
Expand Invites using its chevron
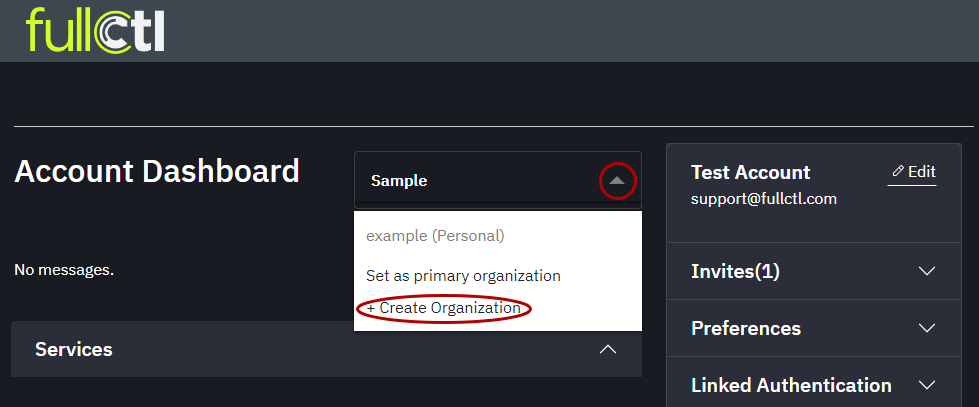tap(926, 271)
